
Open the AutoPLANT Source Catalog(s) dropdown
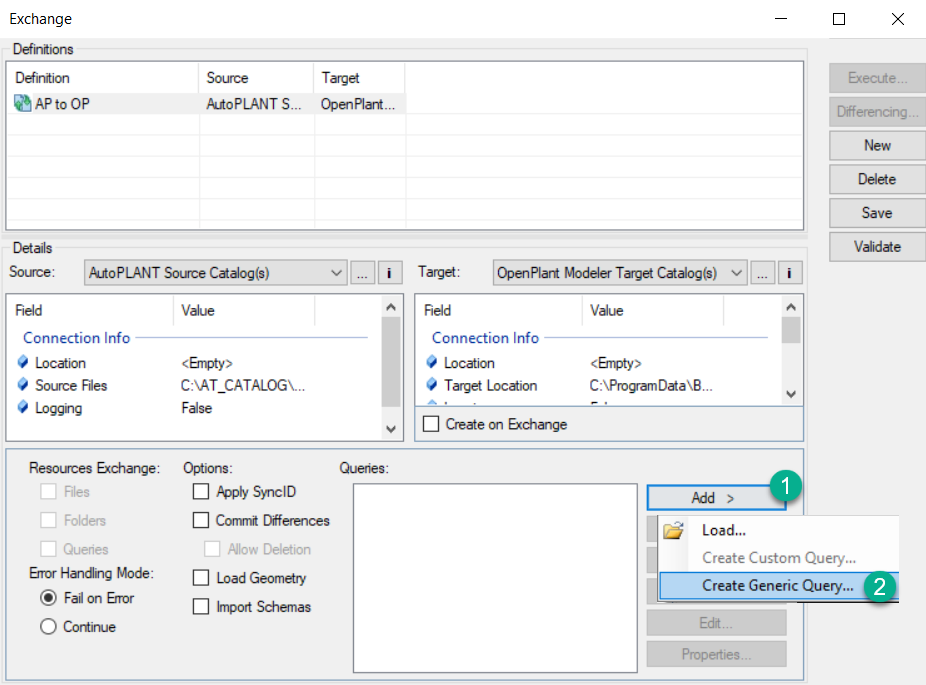[x=216, y=273]
